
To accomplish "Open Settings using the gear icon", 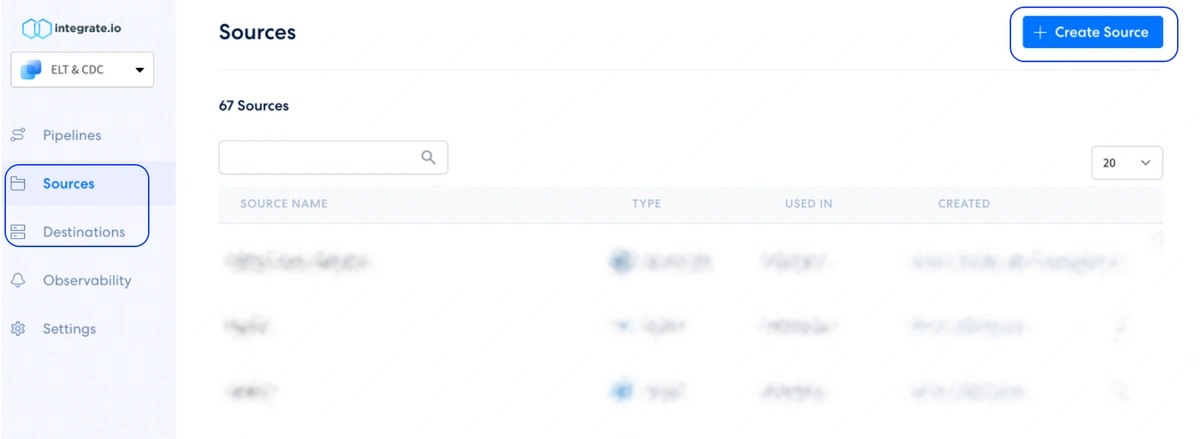I will click(18, 329).
